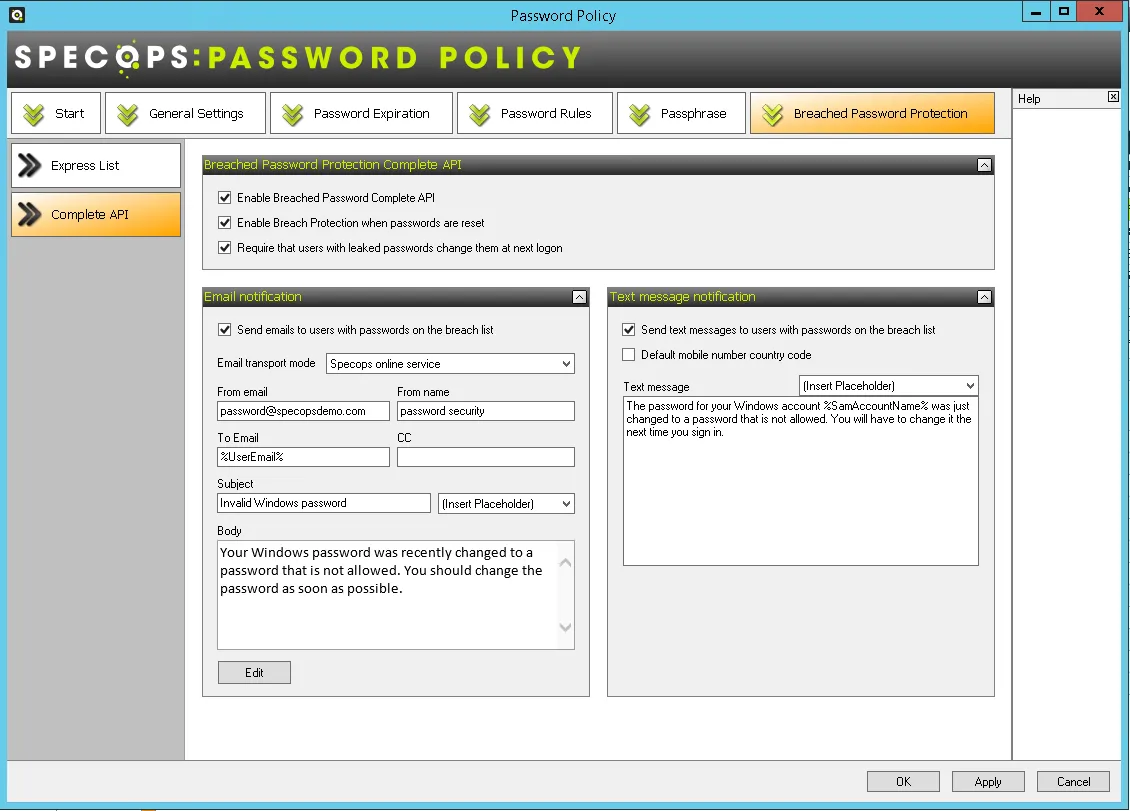Click the Apply button

coord(988,781)
